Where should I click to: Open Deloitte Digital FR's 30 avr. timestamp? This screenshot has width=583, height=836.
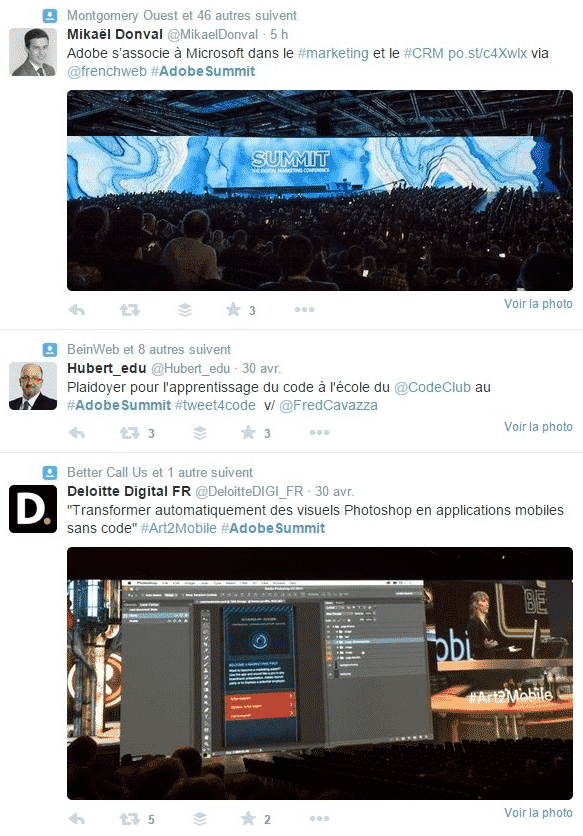pos(334,491)
